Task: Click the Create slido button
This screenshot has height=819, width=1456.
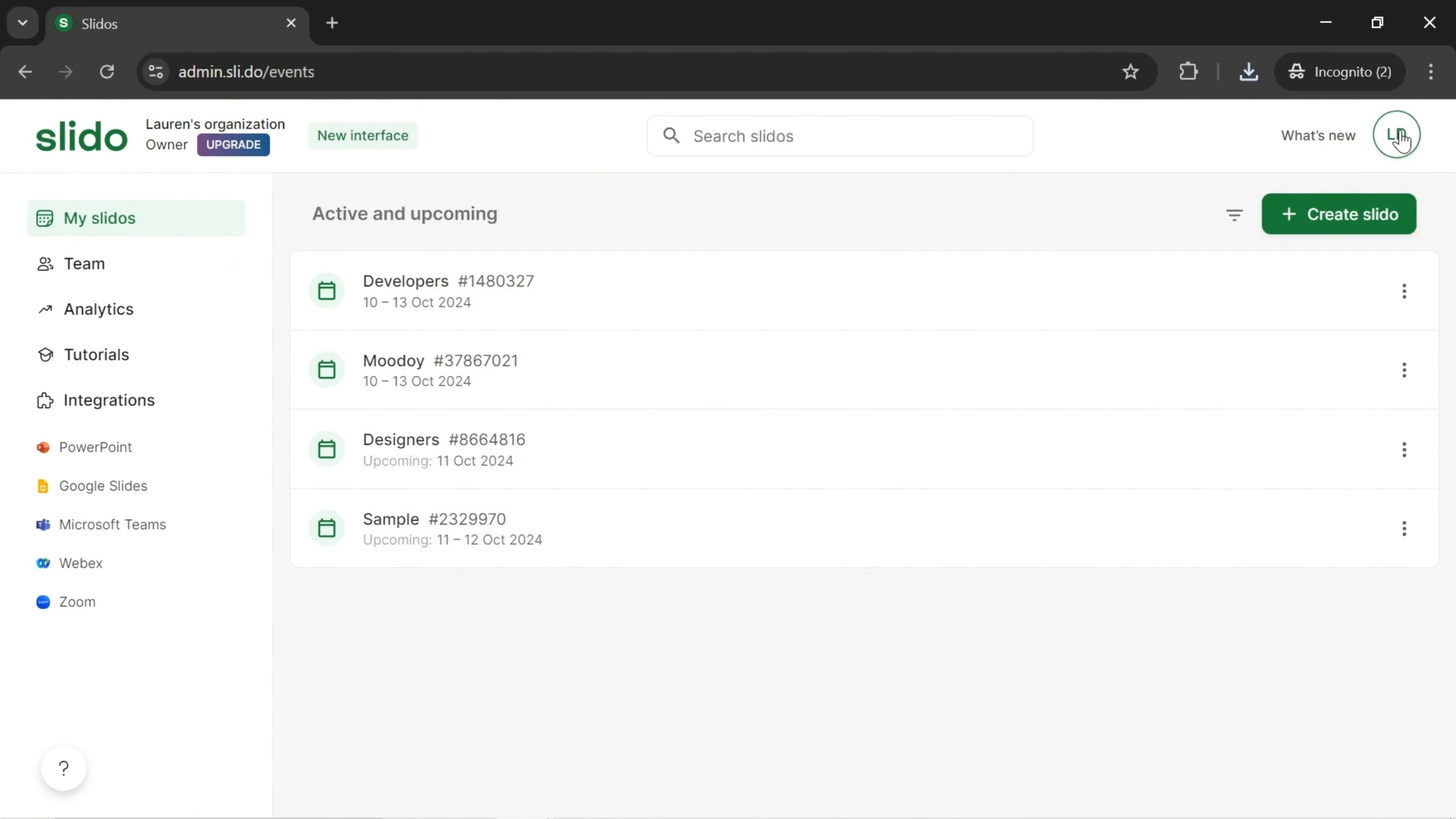Action: pos(1339,214)
